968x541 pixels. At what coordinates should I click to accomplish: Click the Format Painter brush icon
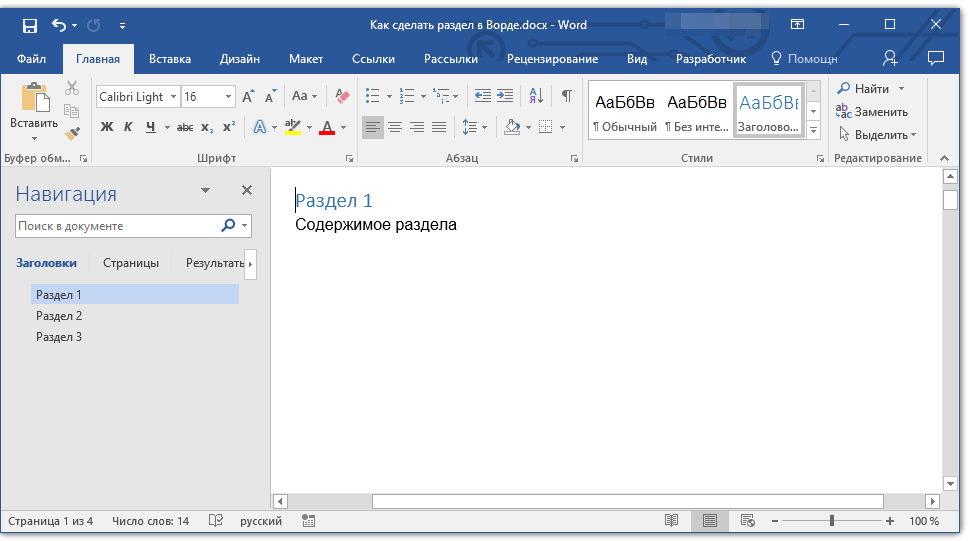click(x=72, y=133)
